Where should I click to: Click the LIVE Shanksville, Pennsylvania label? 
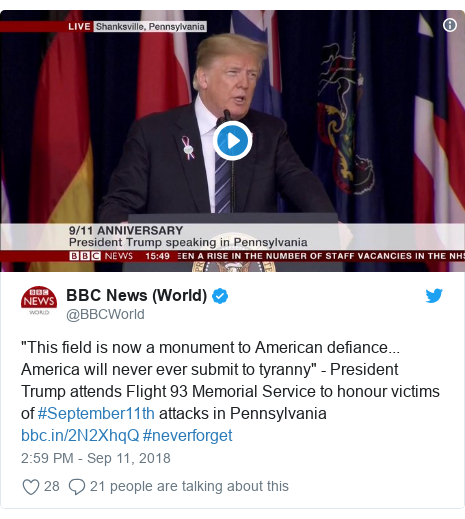point(137,27)
